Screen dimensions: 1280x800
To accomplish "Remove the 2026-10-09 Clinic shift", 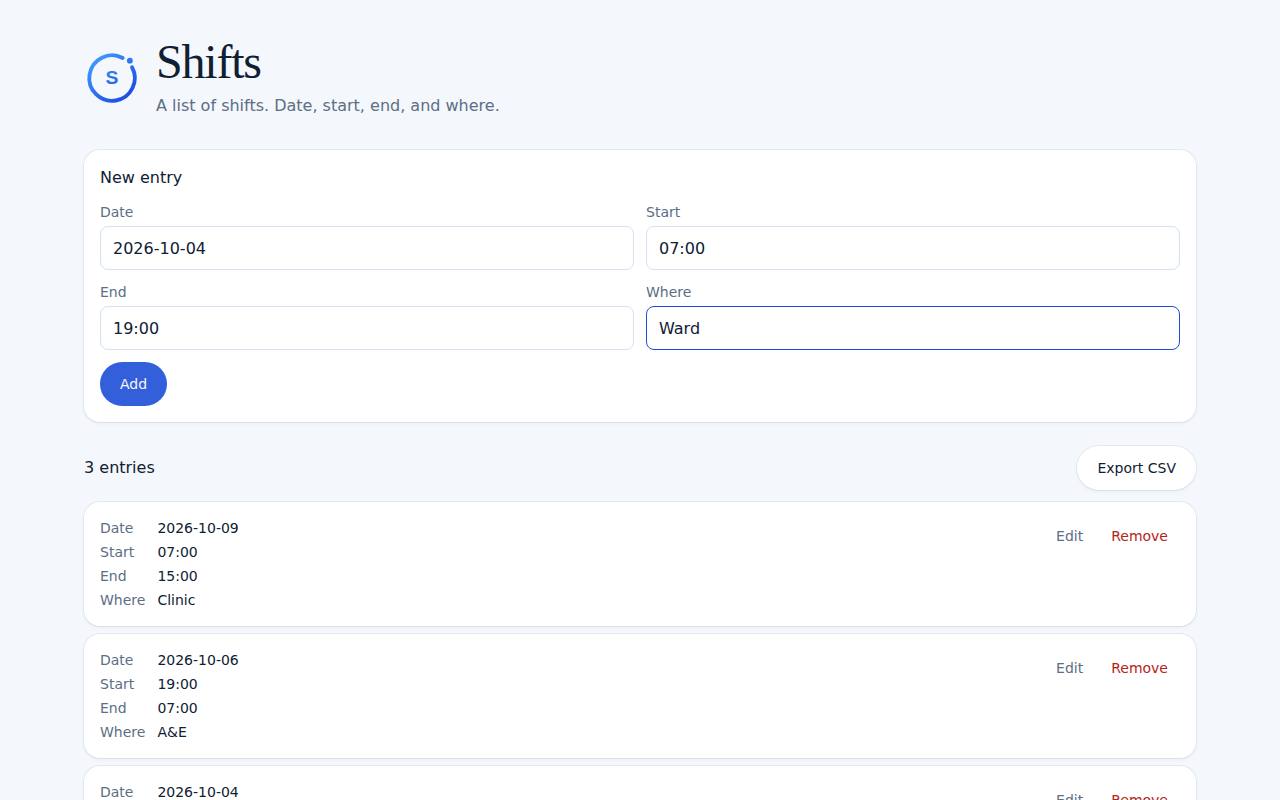I will (x=1139, y=536).
